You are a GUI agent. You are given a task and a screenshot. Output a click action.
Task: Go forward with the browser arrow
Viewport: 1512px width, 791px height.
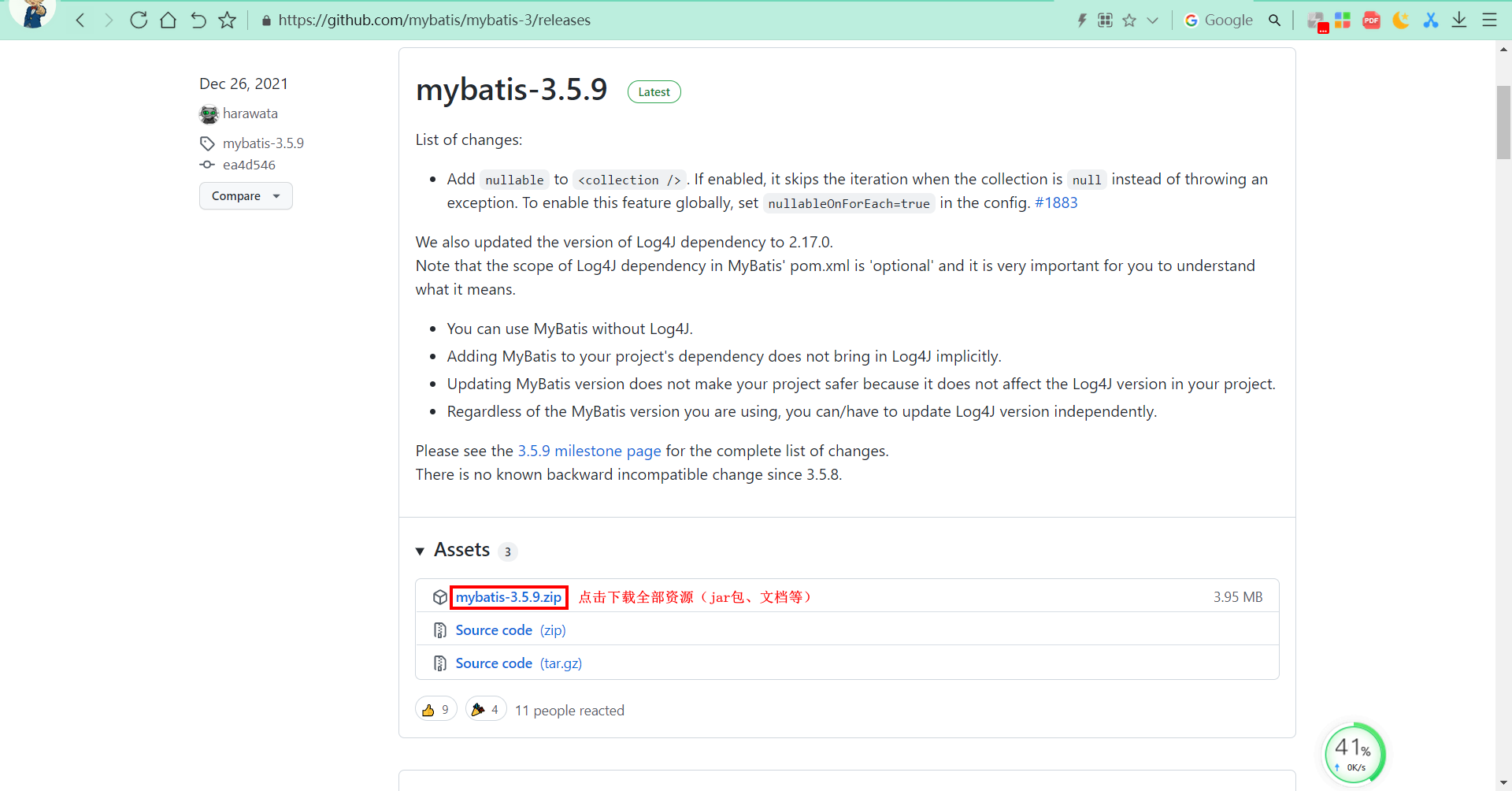coord(109,20)
